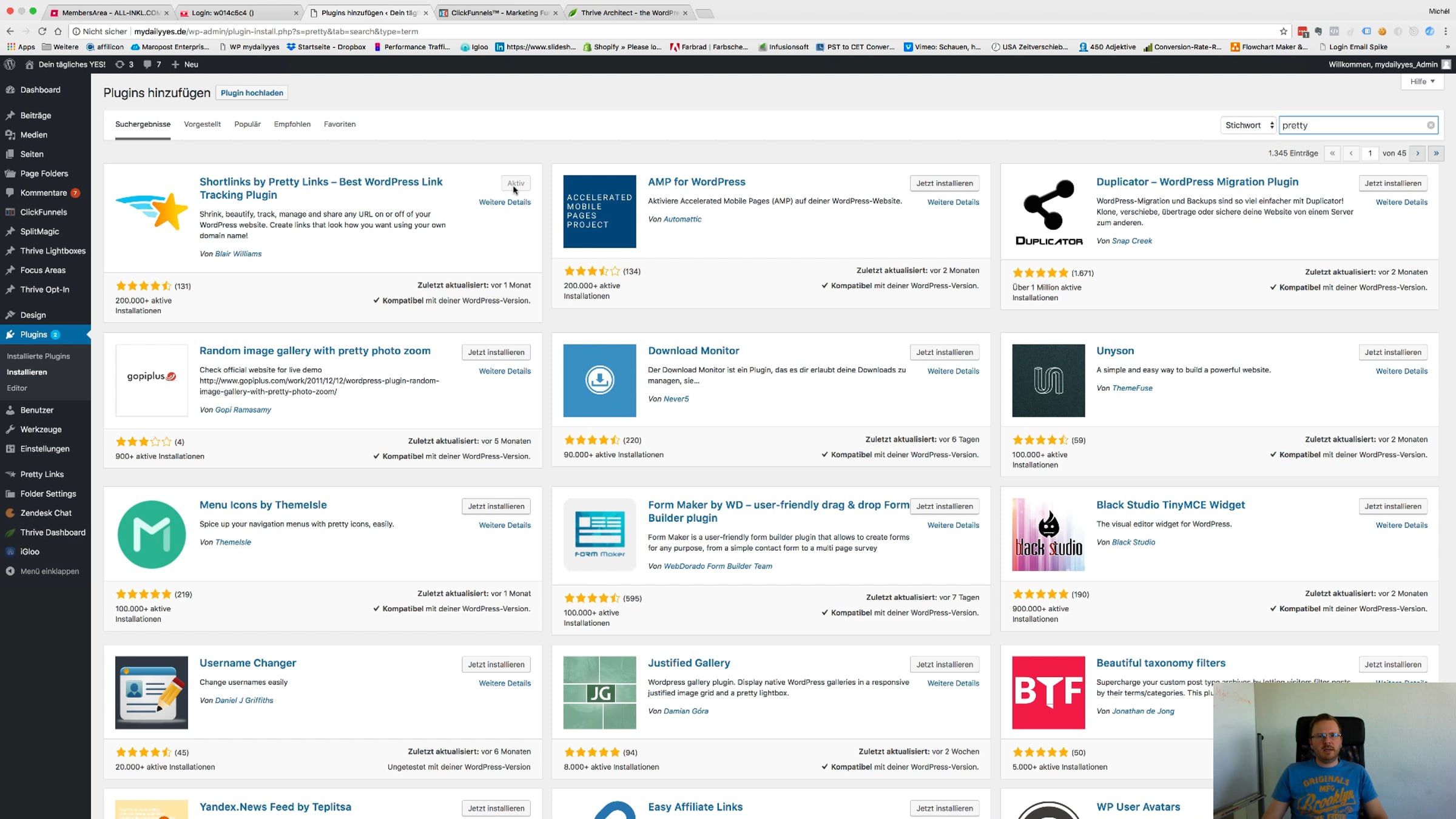Open the Neu menu in admin bar
1456x819 pixels.
[185, 64]
